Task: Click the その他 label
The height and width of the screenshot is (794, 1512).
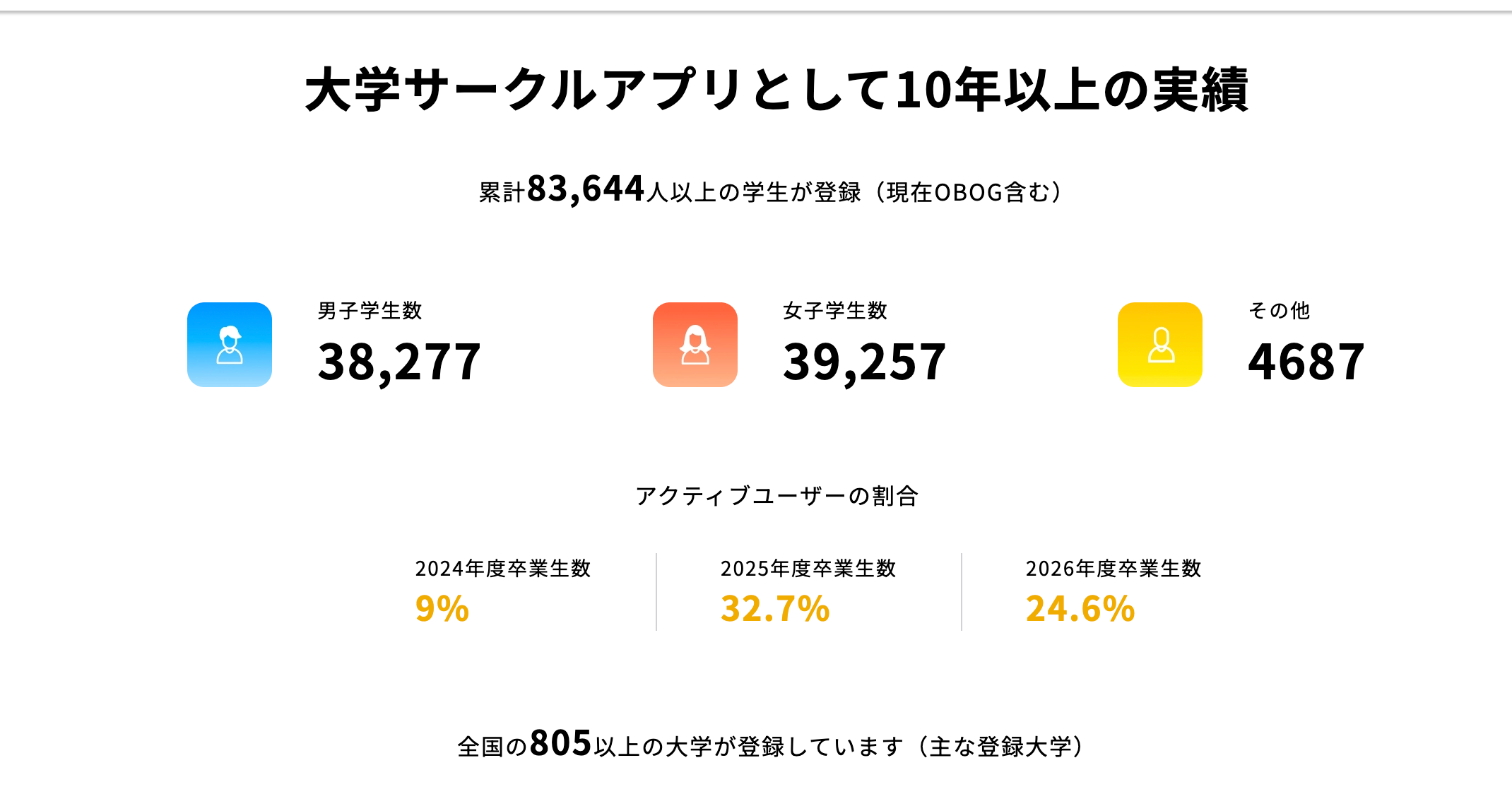Action: click(1279, 311)
